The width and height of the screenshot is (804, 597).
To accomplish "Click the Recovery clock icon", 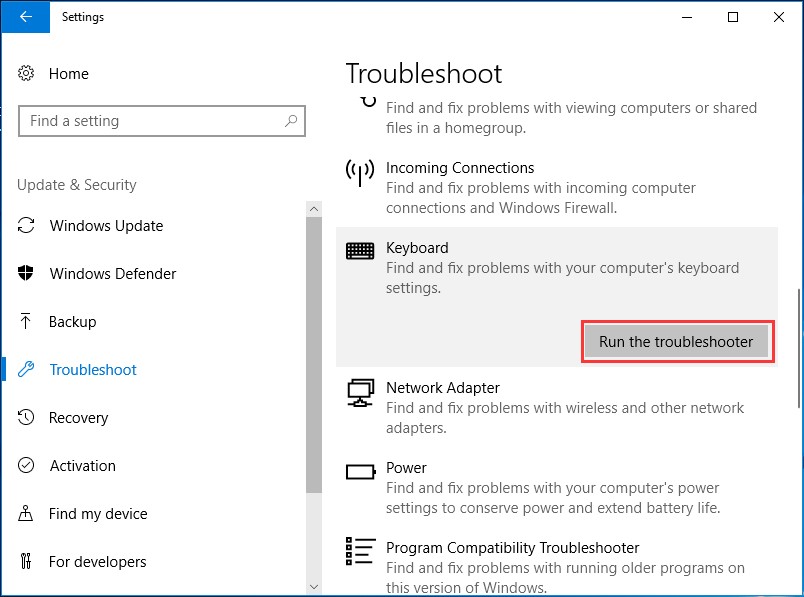I will tap(27, 417).
